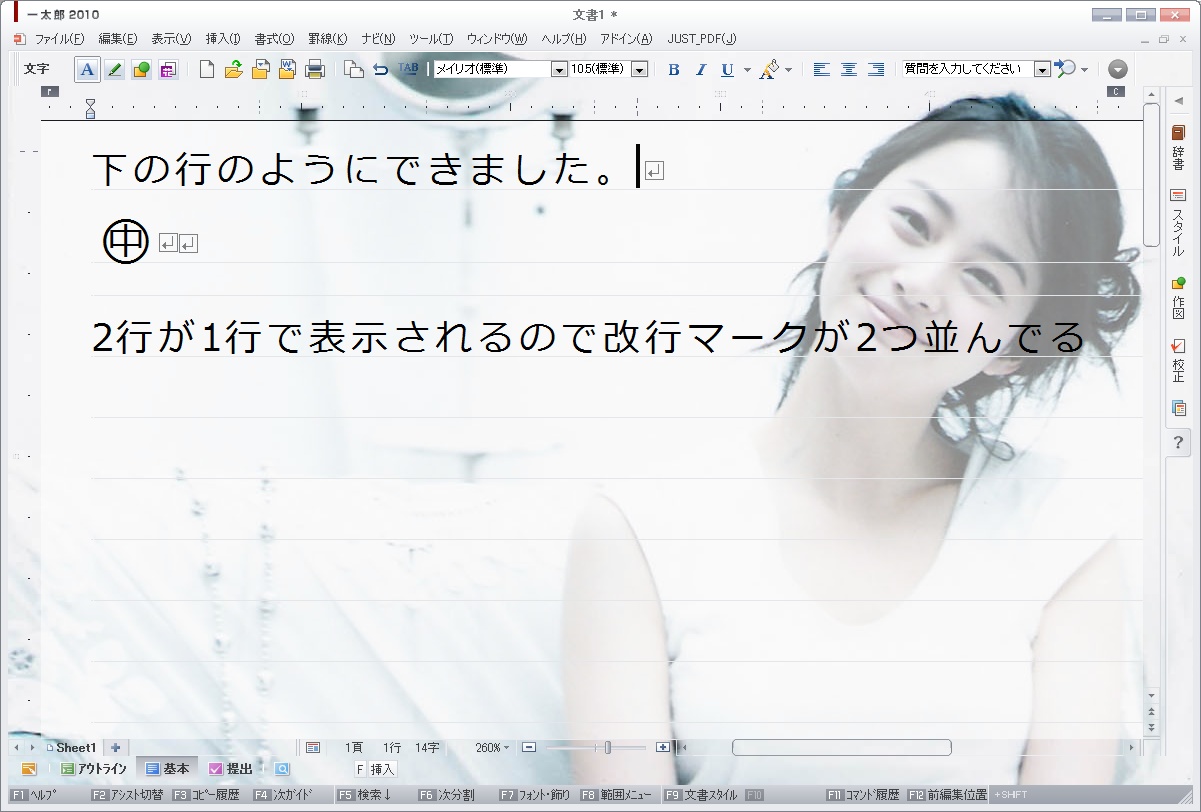This screenshot has height=812, width=1201.
Task: Open a file using the open-folder icon
Action: coord(234,69)
